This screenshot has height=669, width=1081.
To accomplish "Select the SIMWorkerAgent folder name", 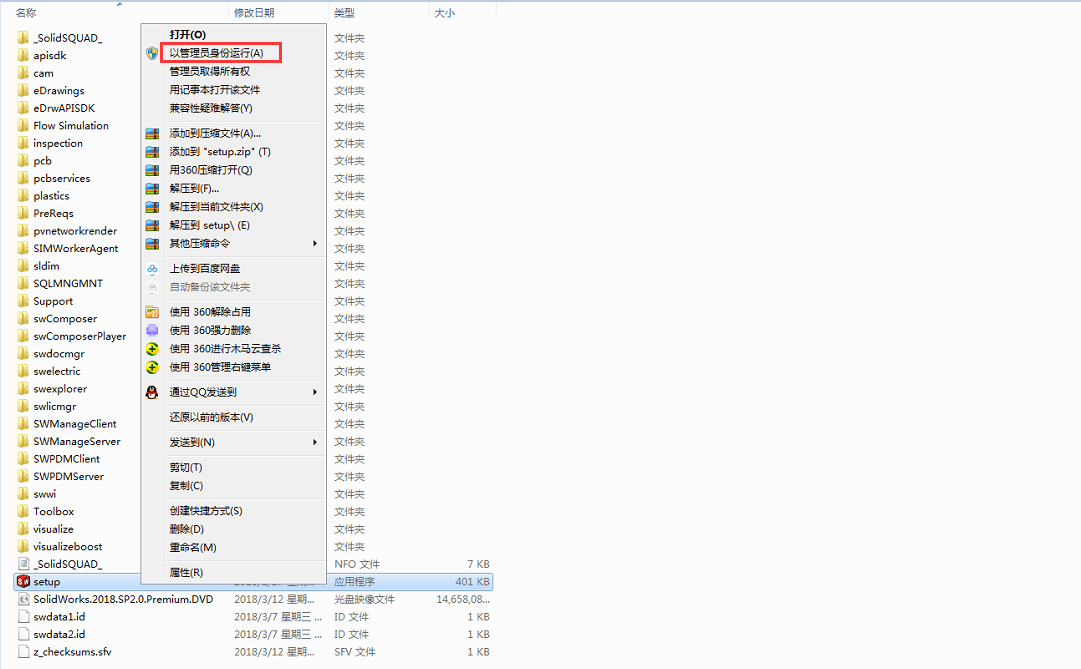I will (76, 248).
